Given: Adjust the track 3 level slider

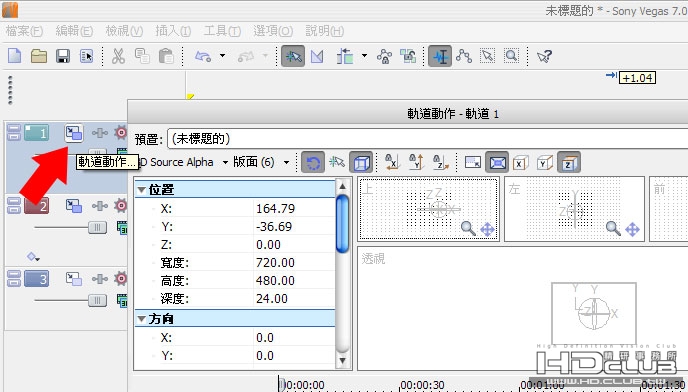Looking at the screenshot, I should coord(97,300).
